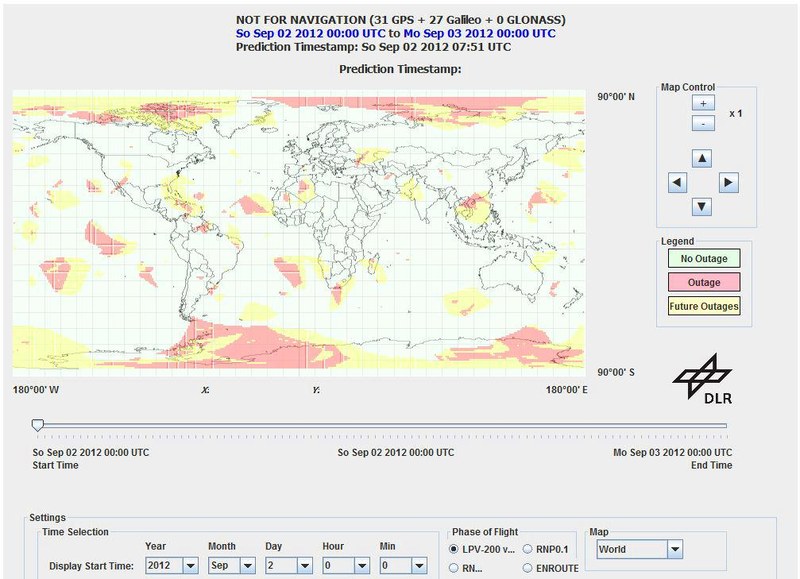Click the pink Outage legend box
This screenshot has width=800, height=579.
click(x=702, y=282)
